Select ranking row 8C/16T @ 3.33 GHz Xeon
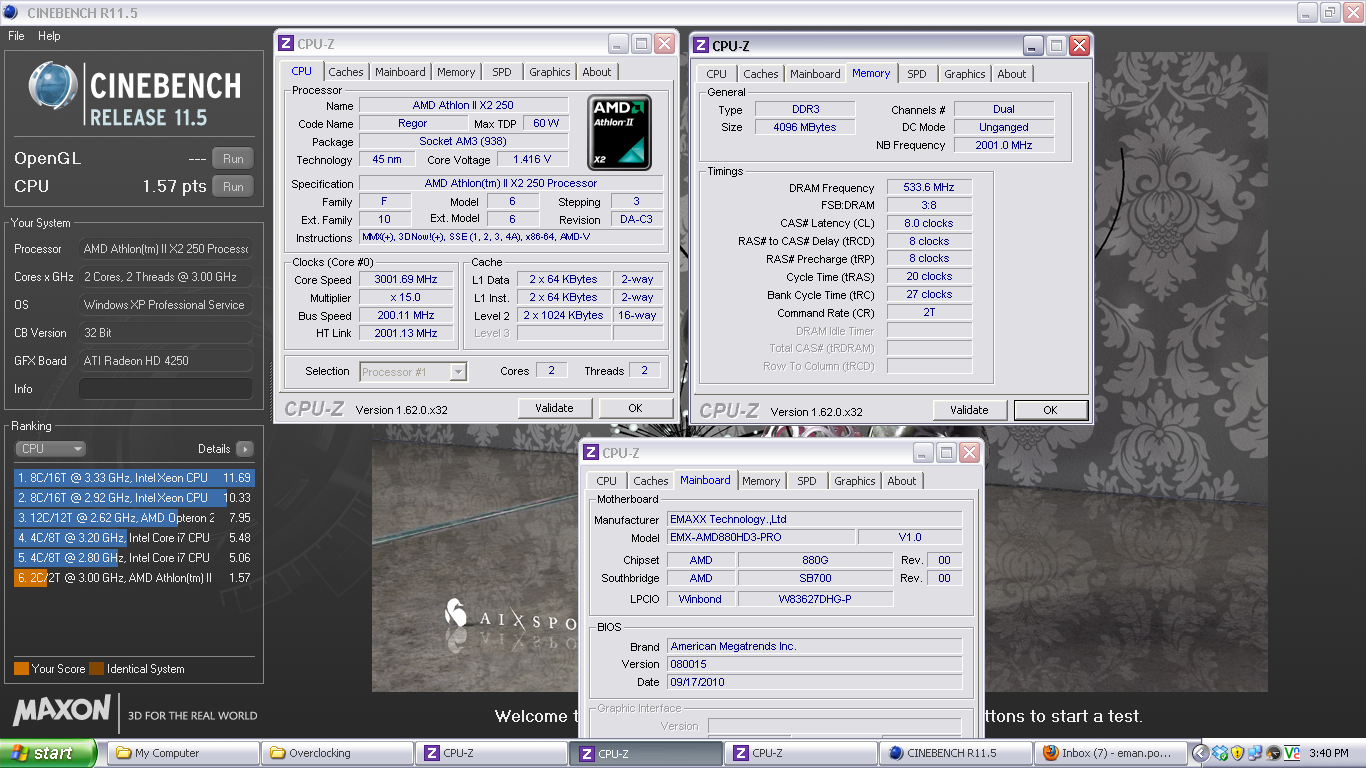1366x768 pixels. (x=134, y=478)
